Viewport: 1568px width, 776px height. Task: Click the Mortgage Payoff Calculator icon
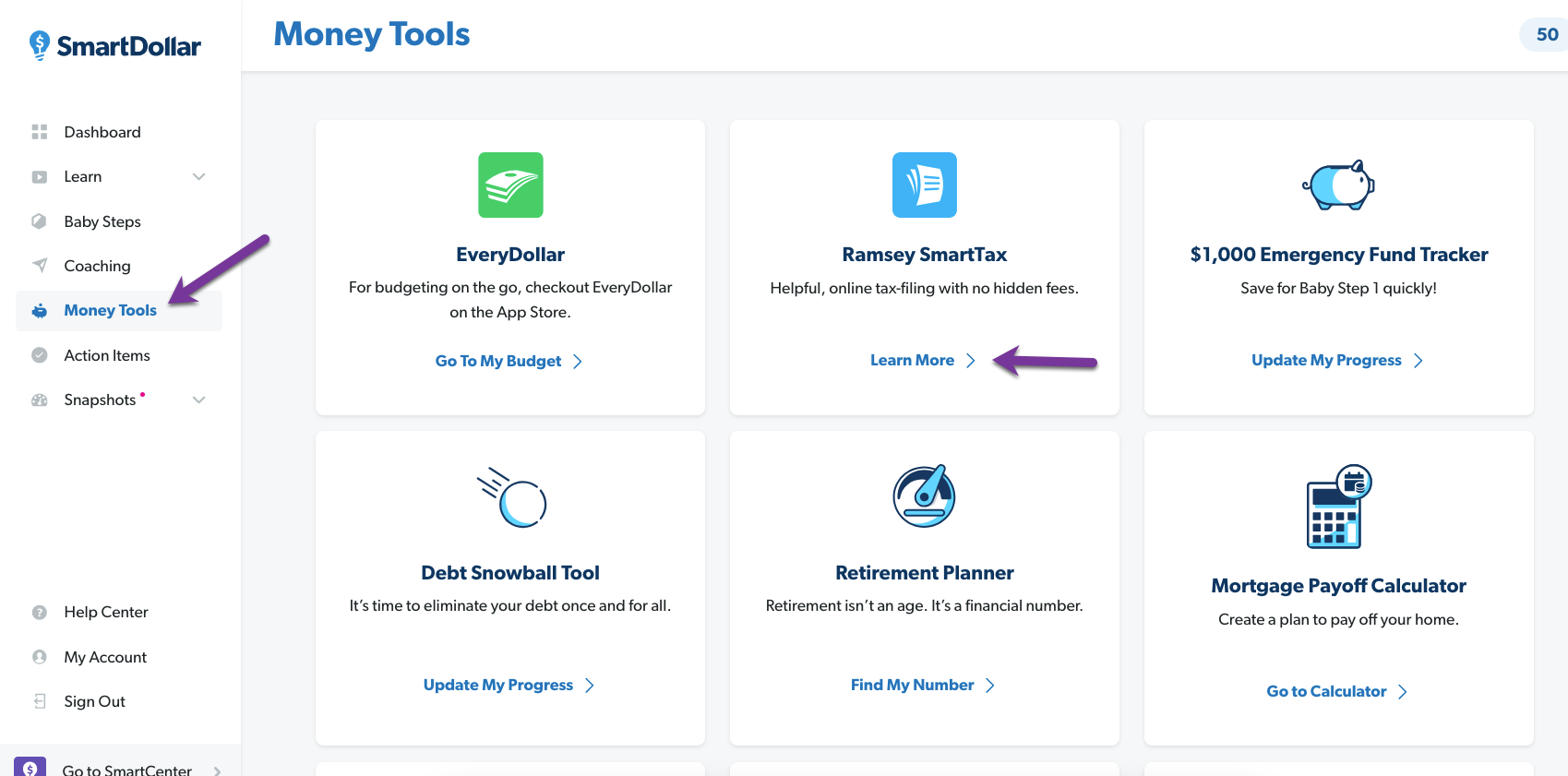pos(1338,507)
